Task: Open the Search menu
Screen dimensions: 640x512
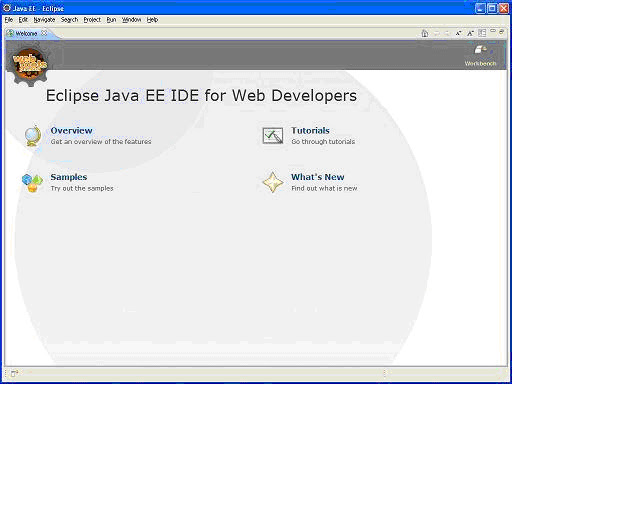Action: click(x=69, y=20)
